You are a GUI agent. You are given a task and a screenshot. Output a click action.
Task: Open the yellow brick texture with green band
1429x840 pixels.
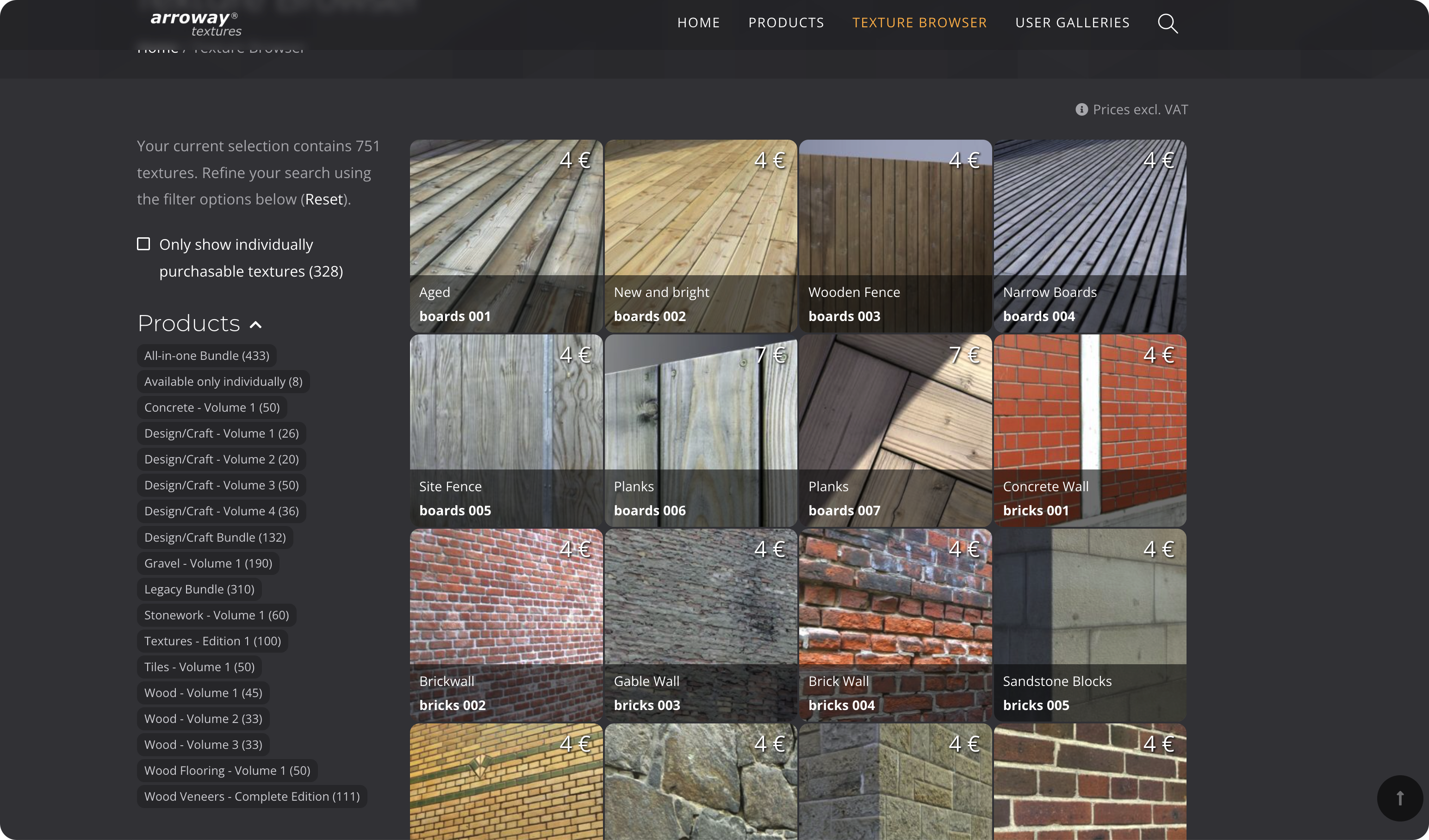[x=506, y=782]
